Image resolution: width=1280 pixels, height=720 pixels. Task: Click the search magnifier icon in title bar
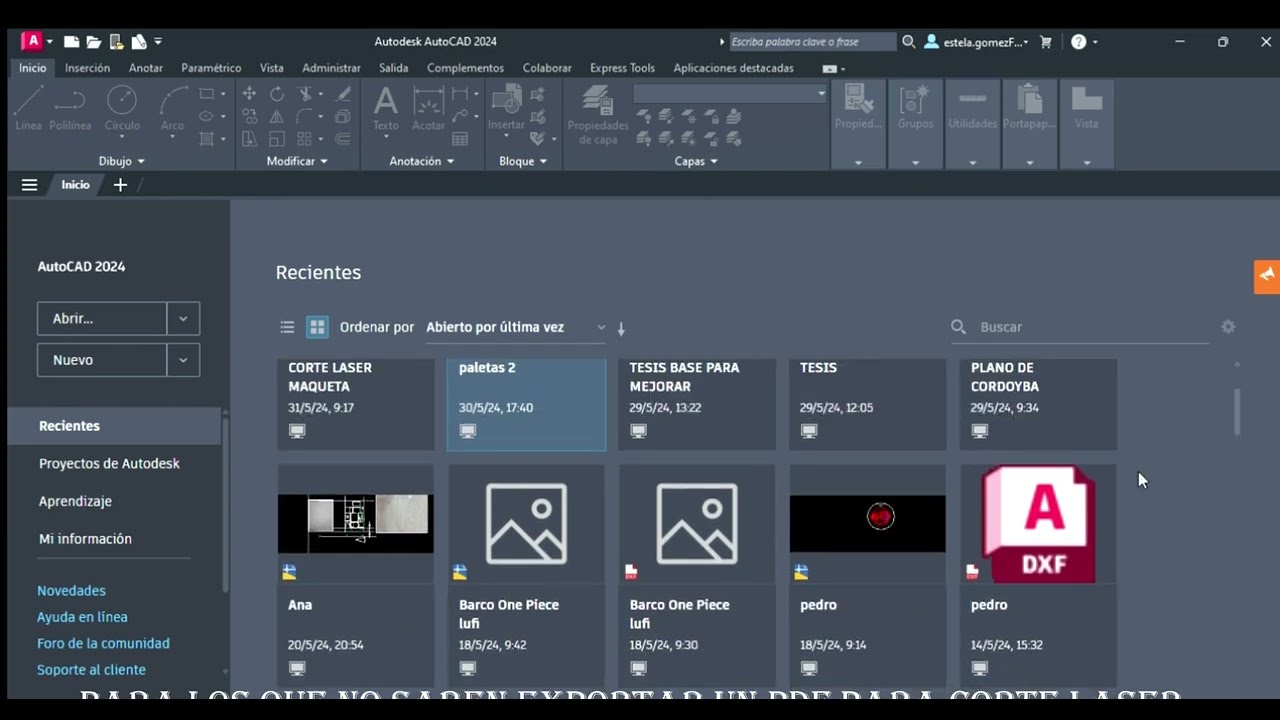(909, 42)
